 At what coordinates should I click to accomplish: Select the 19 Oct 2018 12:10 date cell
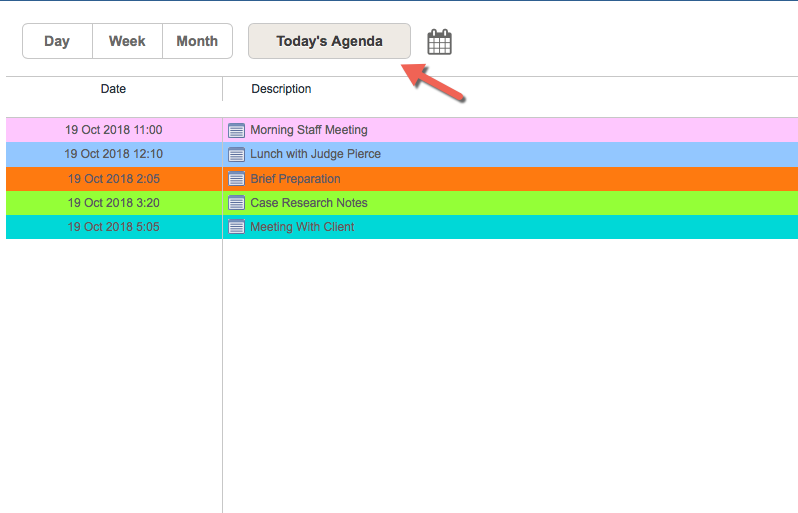114,154
